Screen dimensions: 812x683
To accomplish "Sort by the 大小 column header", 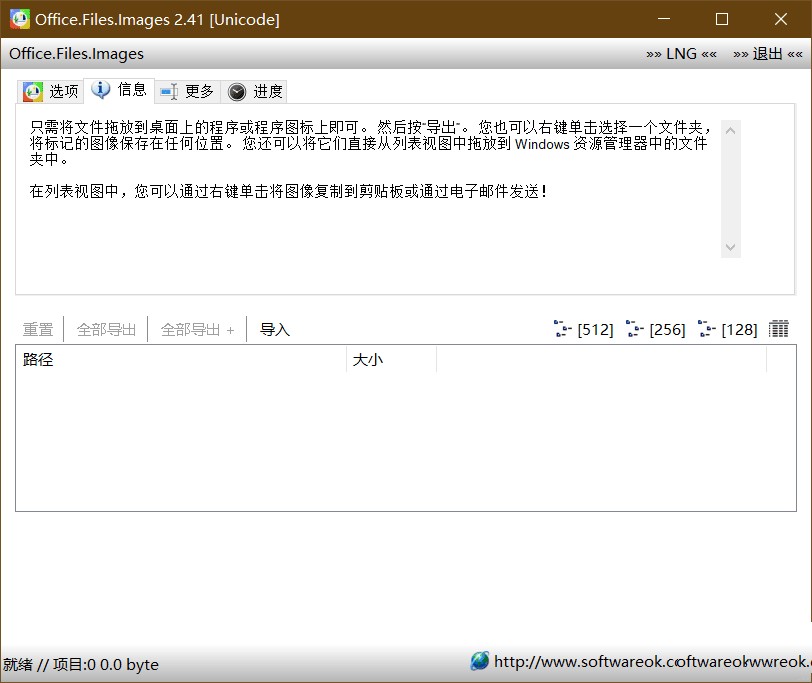I will tap(392, 359).
